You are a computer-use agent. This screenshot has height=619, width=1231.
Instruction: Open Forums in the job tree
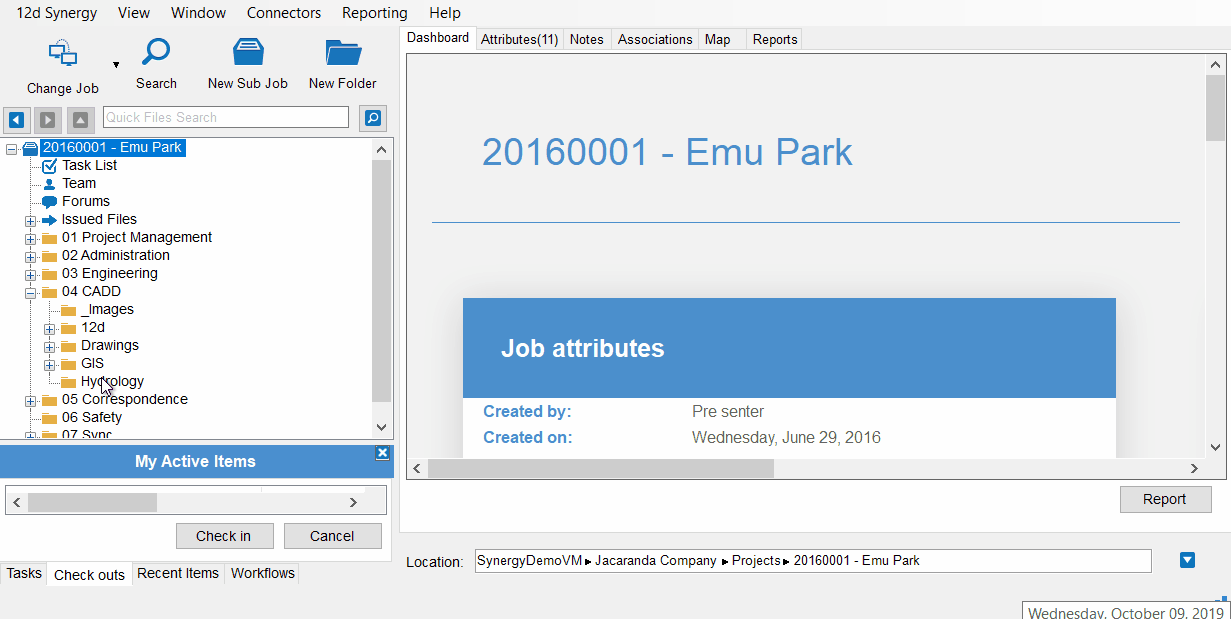[x=85, y=201]
